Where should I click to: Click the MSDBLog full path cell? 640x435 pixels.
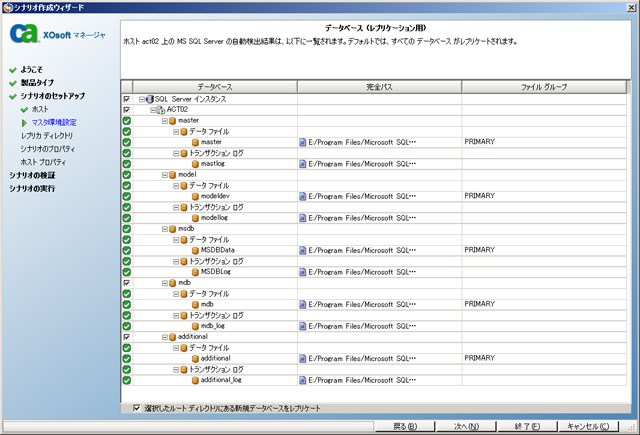coord(380,272)
